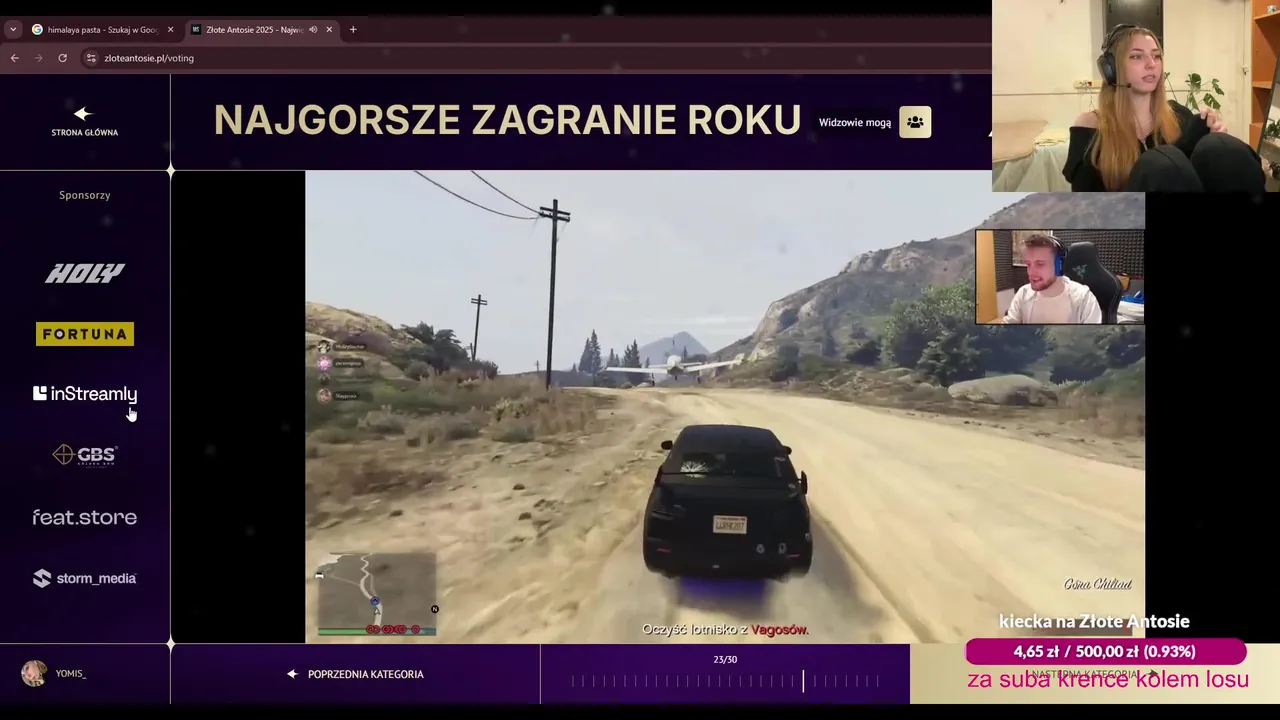Click the 23/30 category counter
This screenshot has height=720, width=1280.
[x=725, y=660]
